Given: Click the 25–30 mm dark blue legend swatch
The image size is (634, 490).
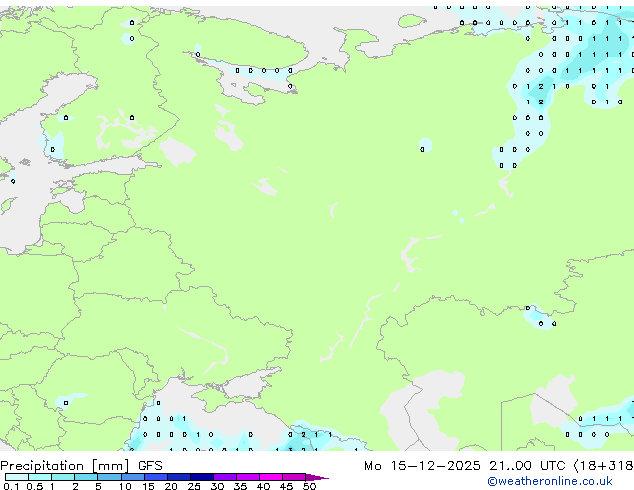Looking at the screenshot, I should tap(202, 477).
